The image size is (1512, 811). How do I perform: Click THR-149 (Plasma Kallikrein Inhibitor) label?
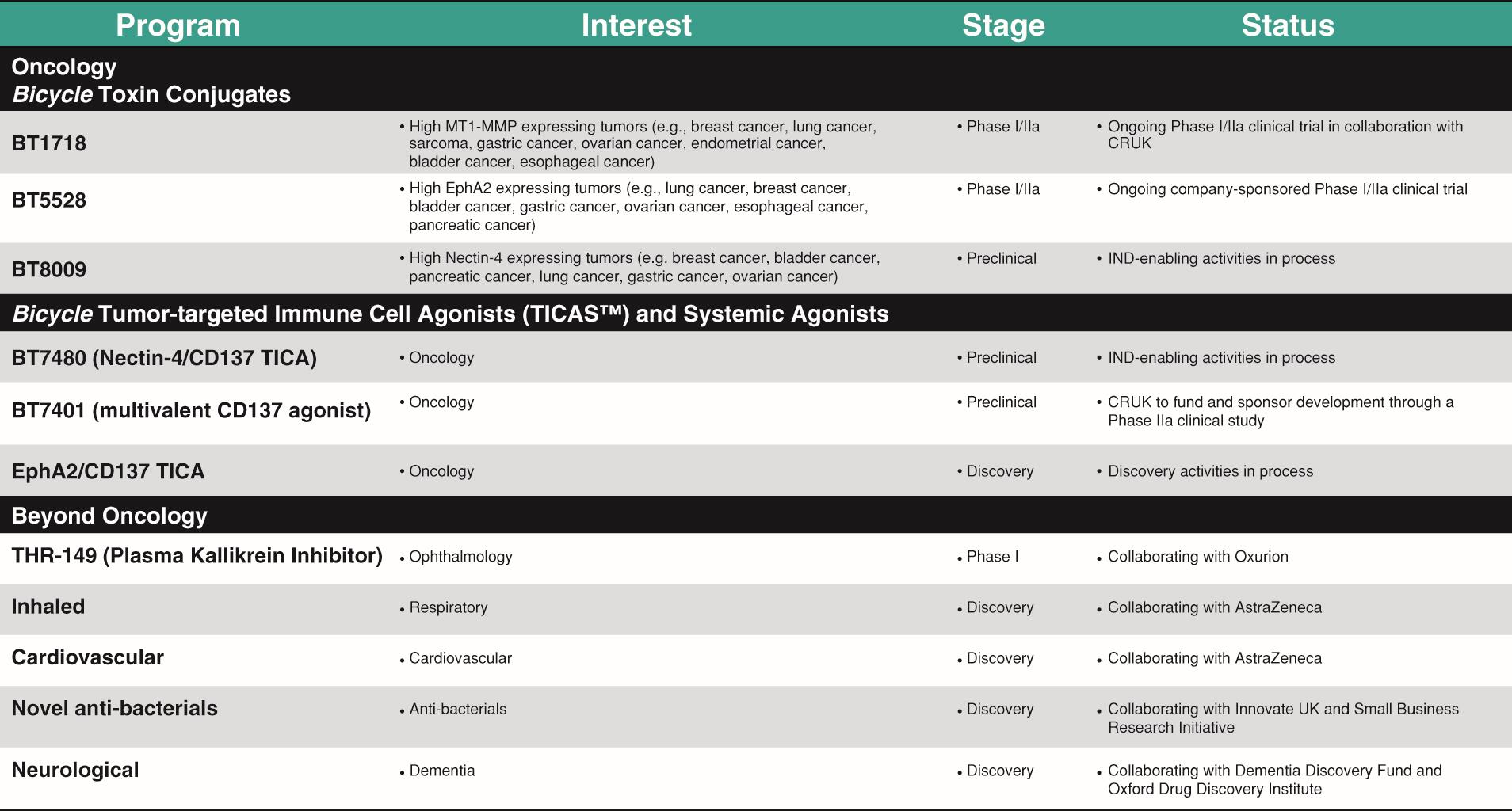pyautogui.click(x=197, y=556)
